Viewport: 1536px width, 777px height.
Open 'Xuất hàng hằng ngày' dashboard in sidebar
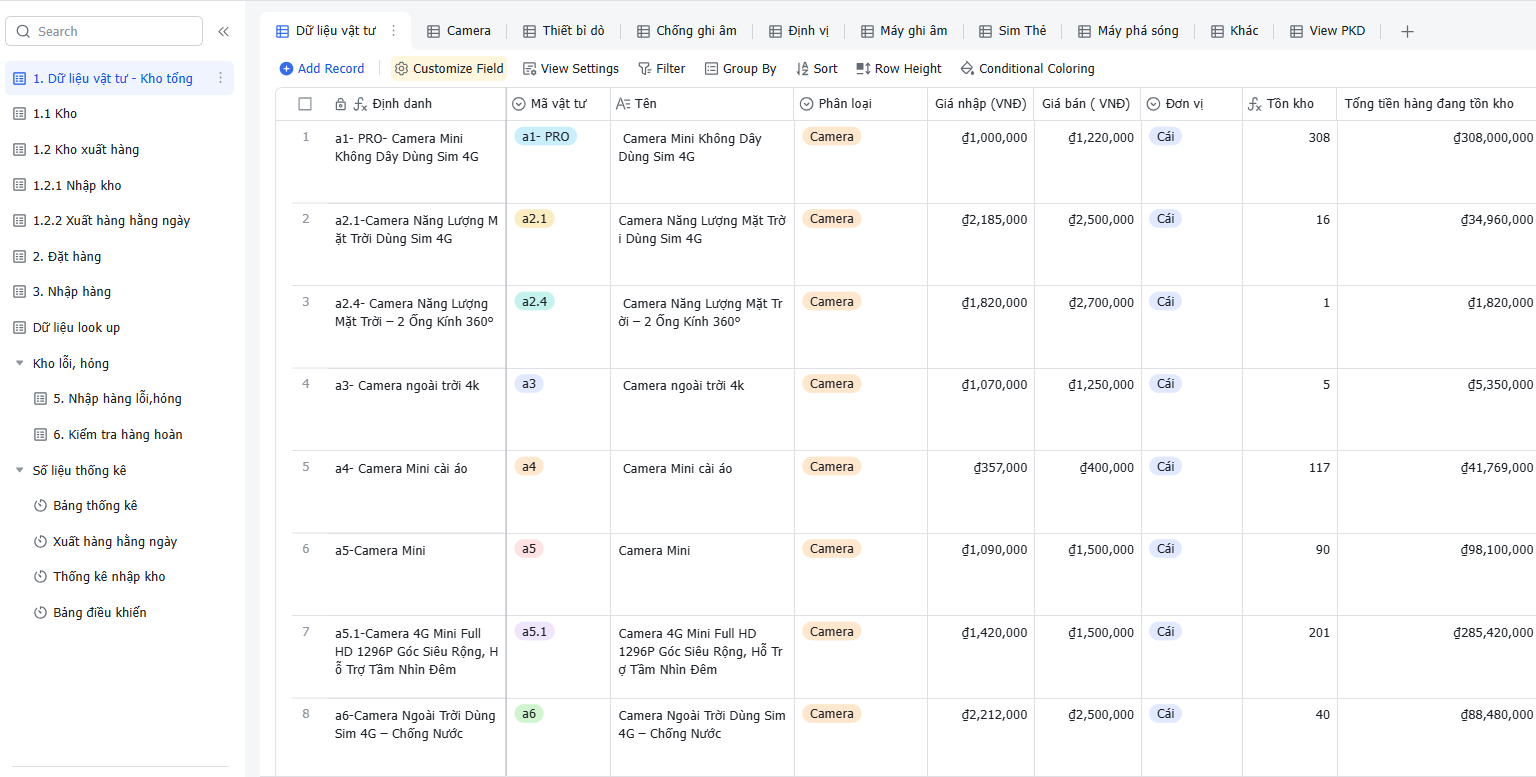click(x=121, y=542)
